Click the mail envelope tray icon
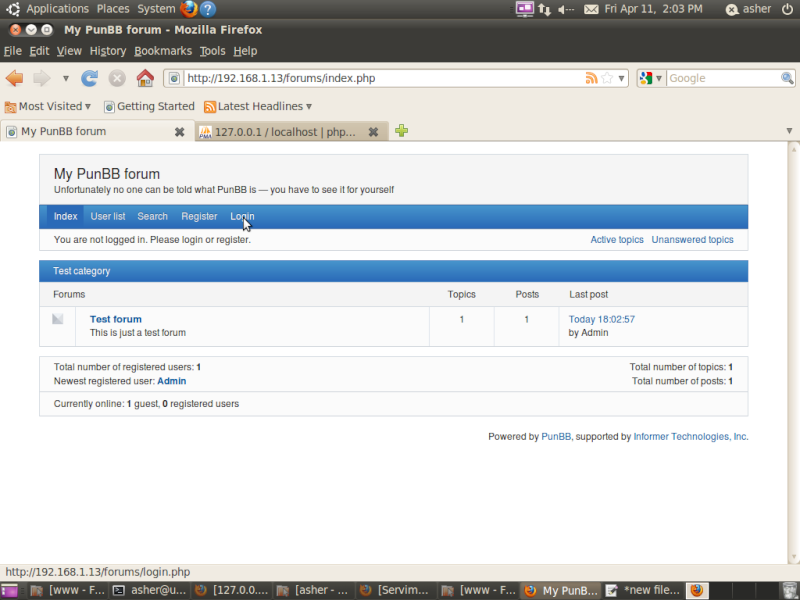 (x=591, y=9)
